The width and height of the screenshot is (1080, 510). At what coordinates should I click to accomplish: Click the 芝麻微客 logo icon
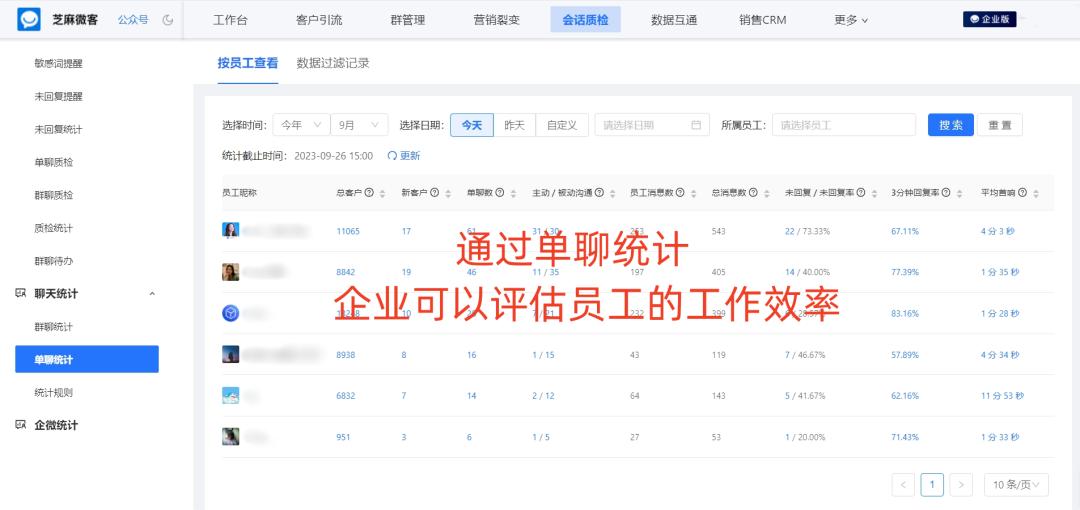click(x=29, y=20)
